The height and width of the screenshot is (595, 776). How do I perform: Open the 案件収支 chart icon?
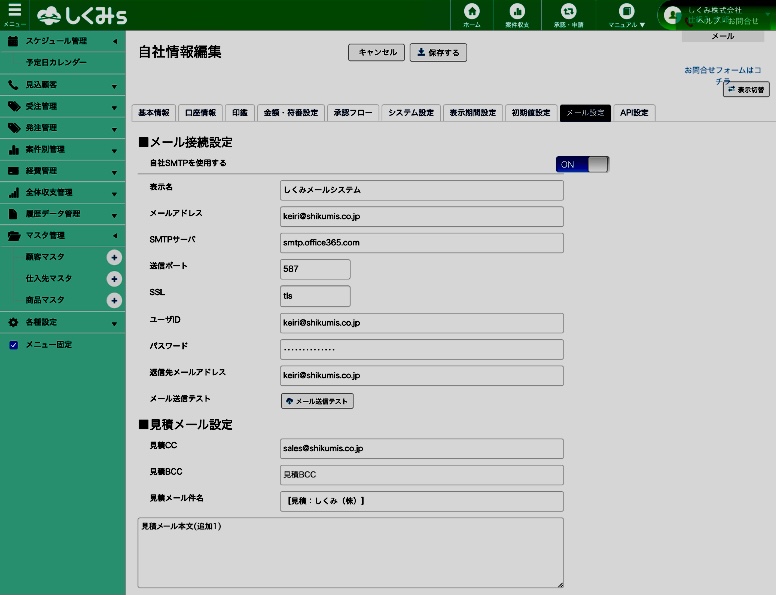[517, 11]
